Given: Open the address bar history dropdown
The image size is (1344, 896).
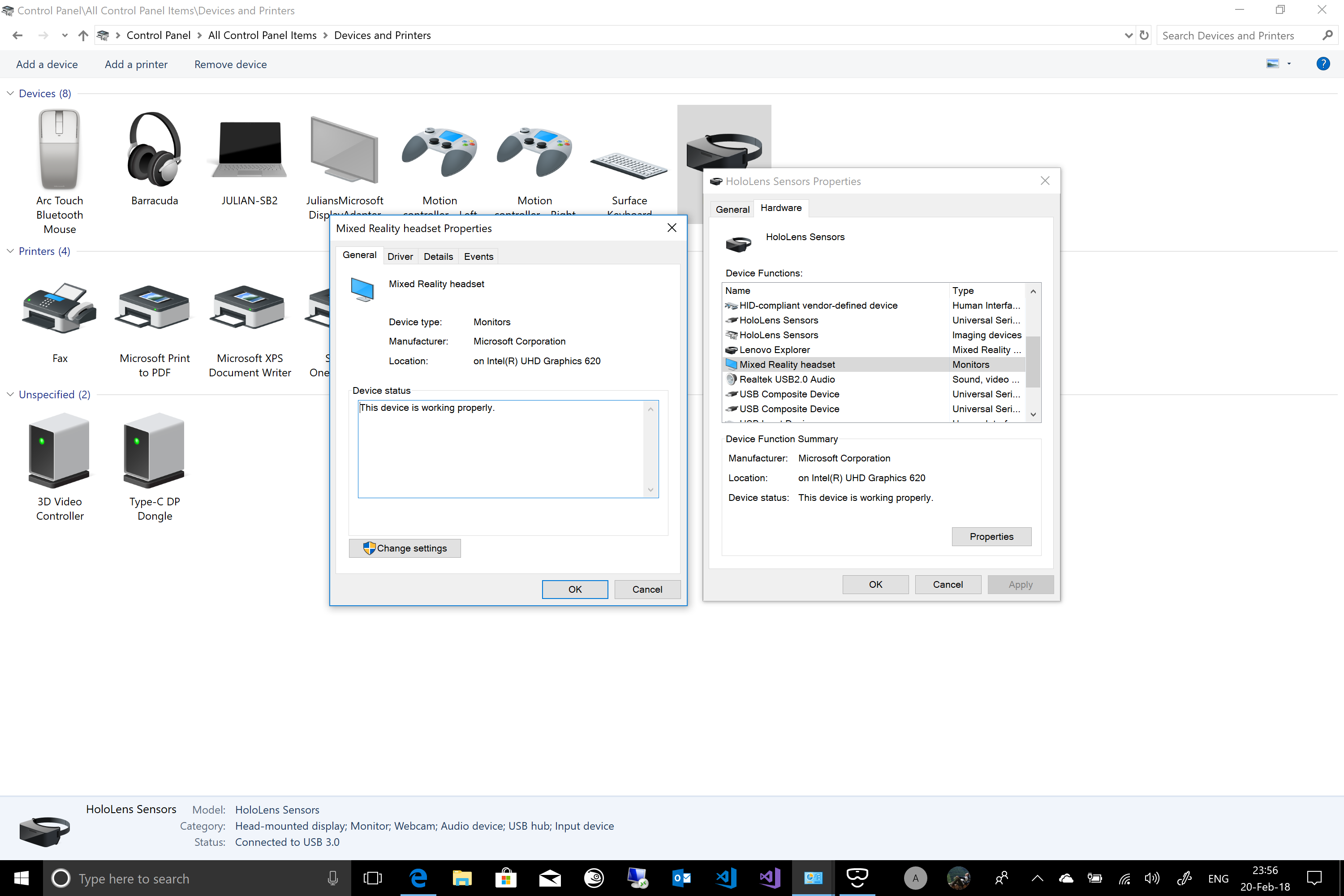Looking at the screenshot, I should tap(1129, 35).
